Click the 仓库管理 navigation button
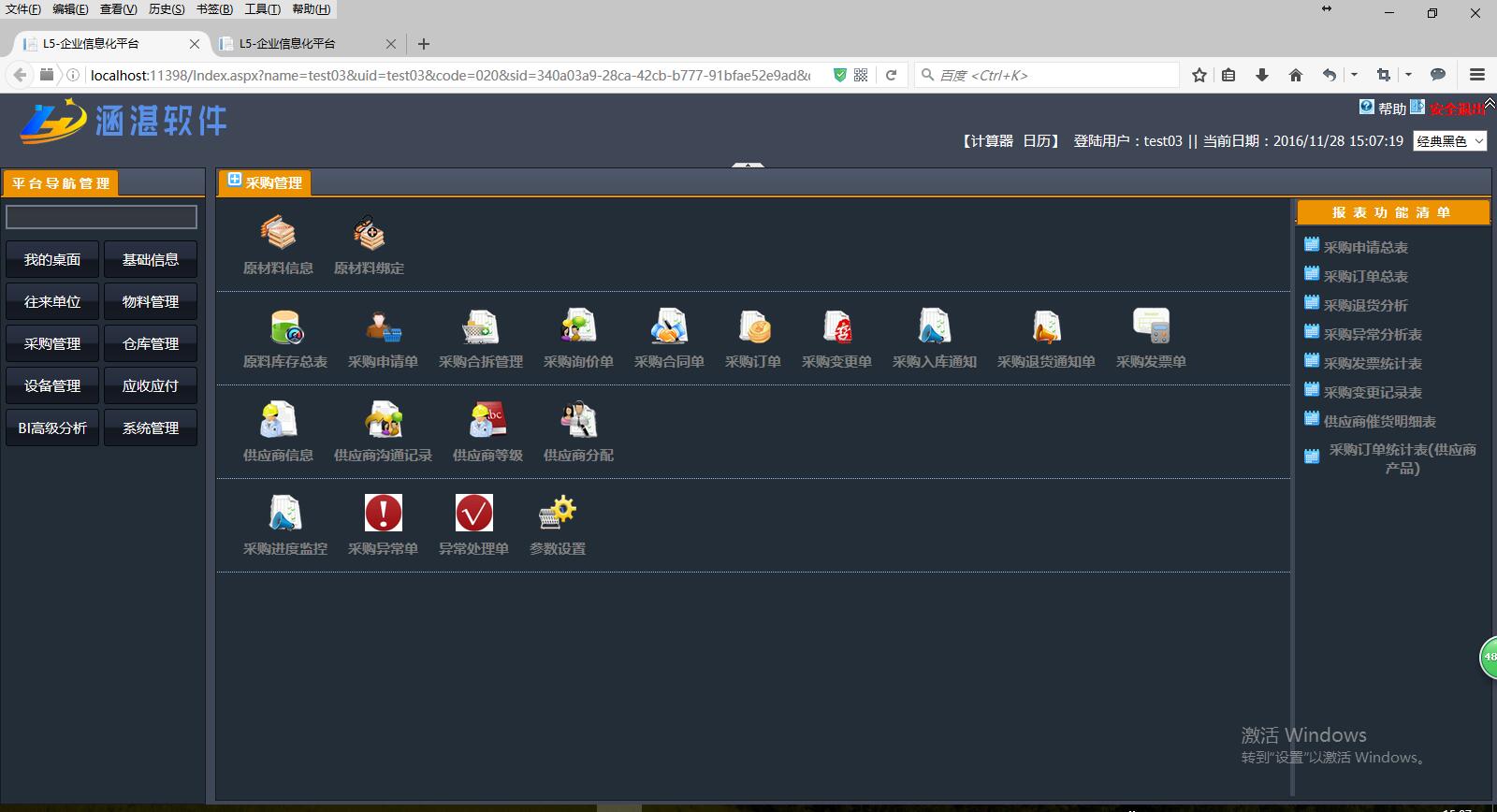This screenshot has height=812, width=1497. point(151,344)
